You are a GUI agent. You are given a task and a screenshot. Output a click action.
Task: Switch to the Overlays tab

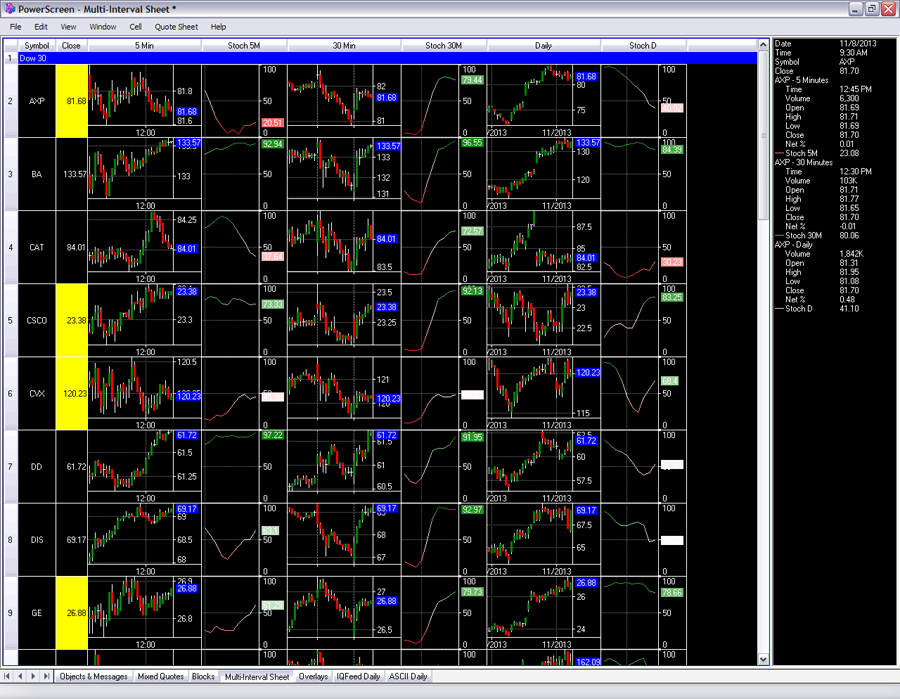pyautogui.click(x=313, y=676)
